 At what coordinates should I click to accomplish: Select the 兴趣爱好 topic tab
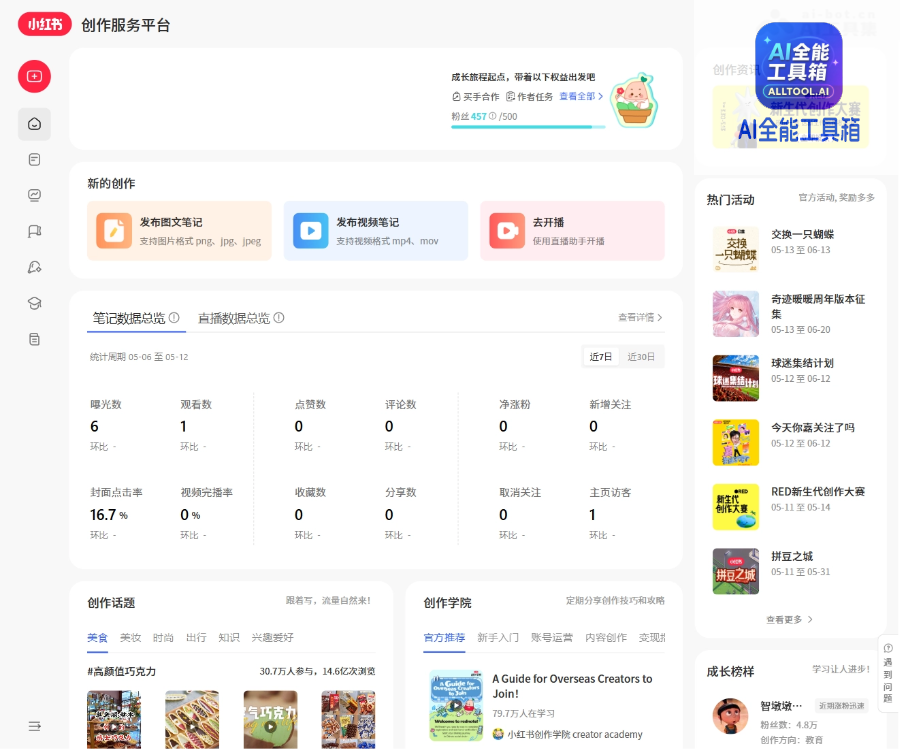coord(273,638)
